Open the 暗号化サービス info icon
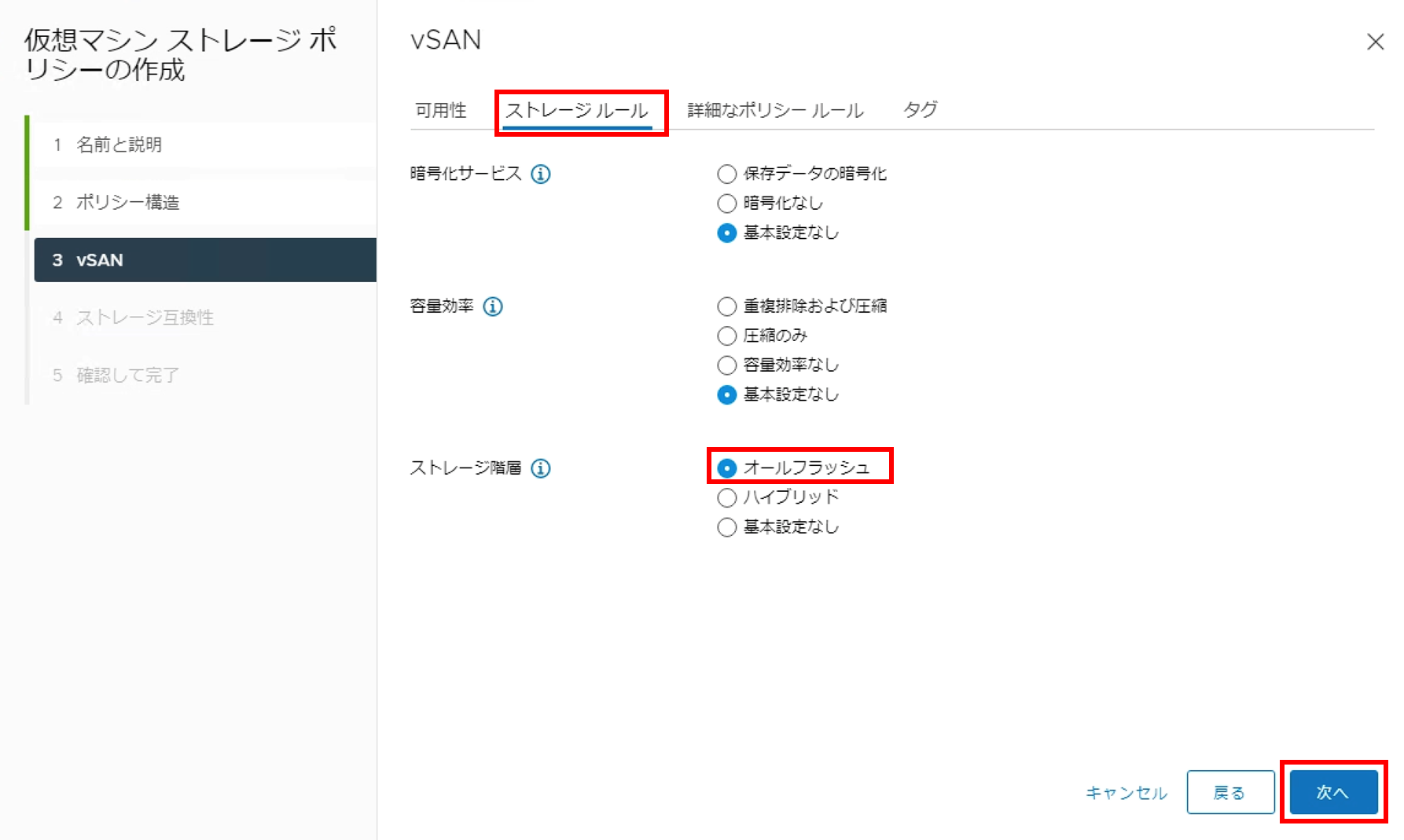This screenshot has height=840, width=1404. [x=541, y=174]
